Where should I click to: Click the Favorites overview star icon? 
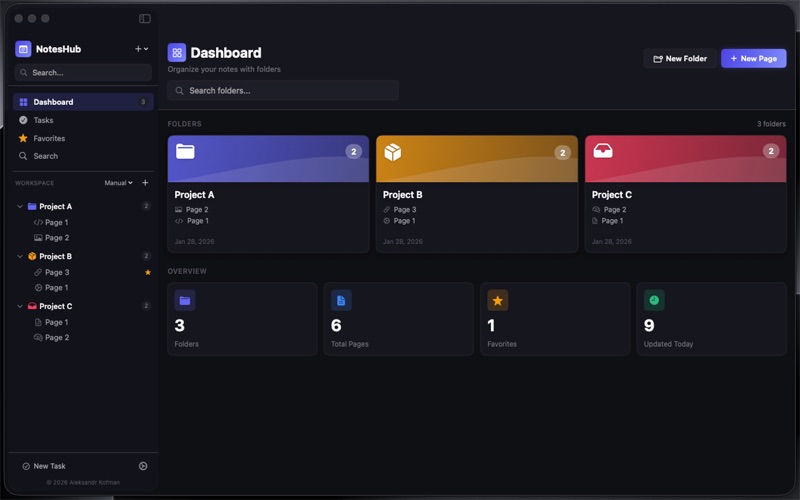pos(497,301)
